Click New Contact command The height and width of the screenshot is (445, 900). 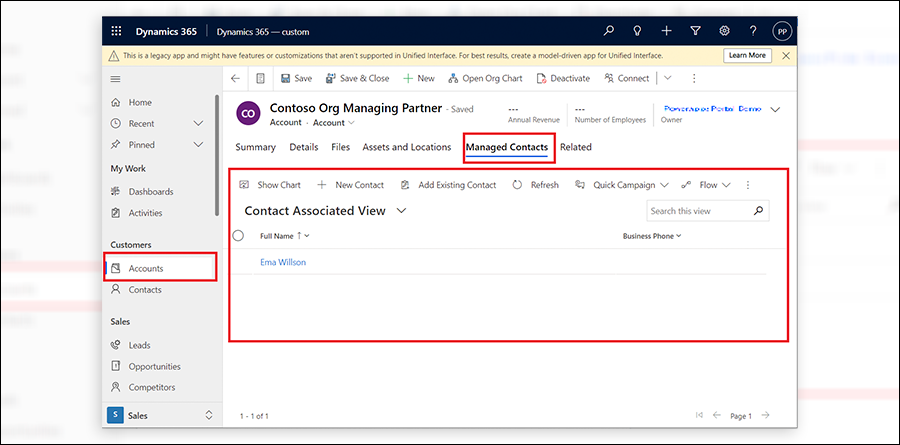click(351, 185)
